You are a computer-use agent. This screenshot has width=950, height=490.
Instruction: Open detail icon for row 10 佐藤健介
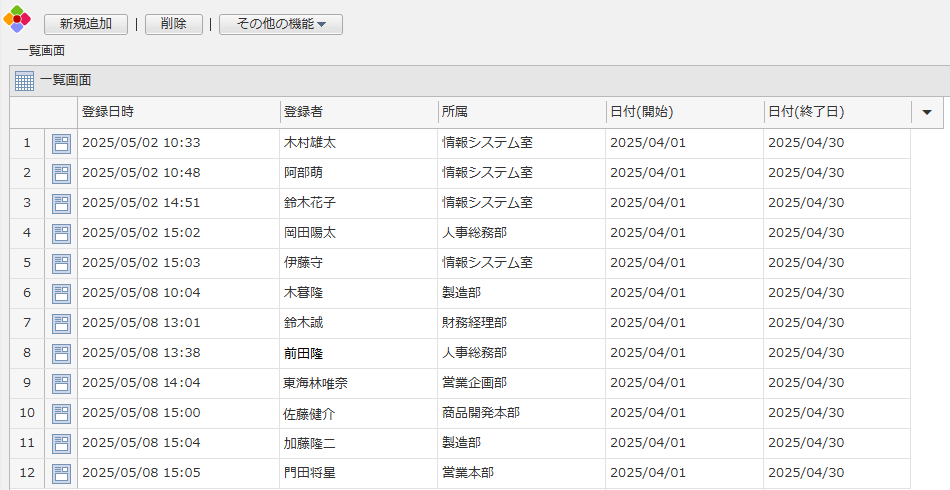61,413
